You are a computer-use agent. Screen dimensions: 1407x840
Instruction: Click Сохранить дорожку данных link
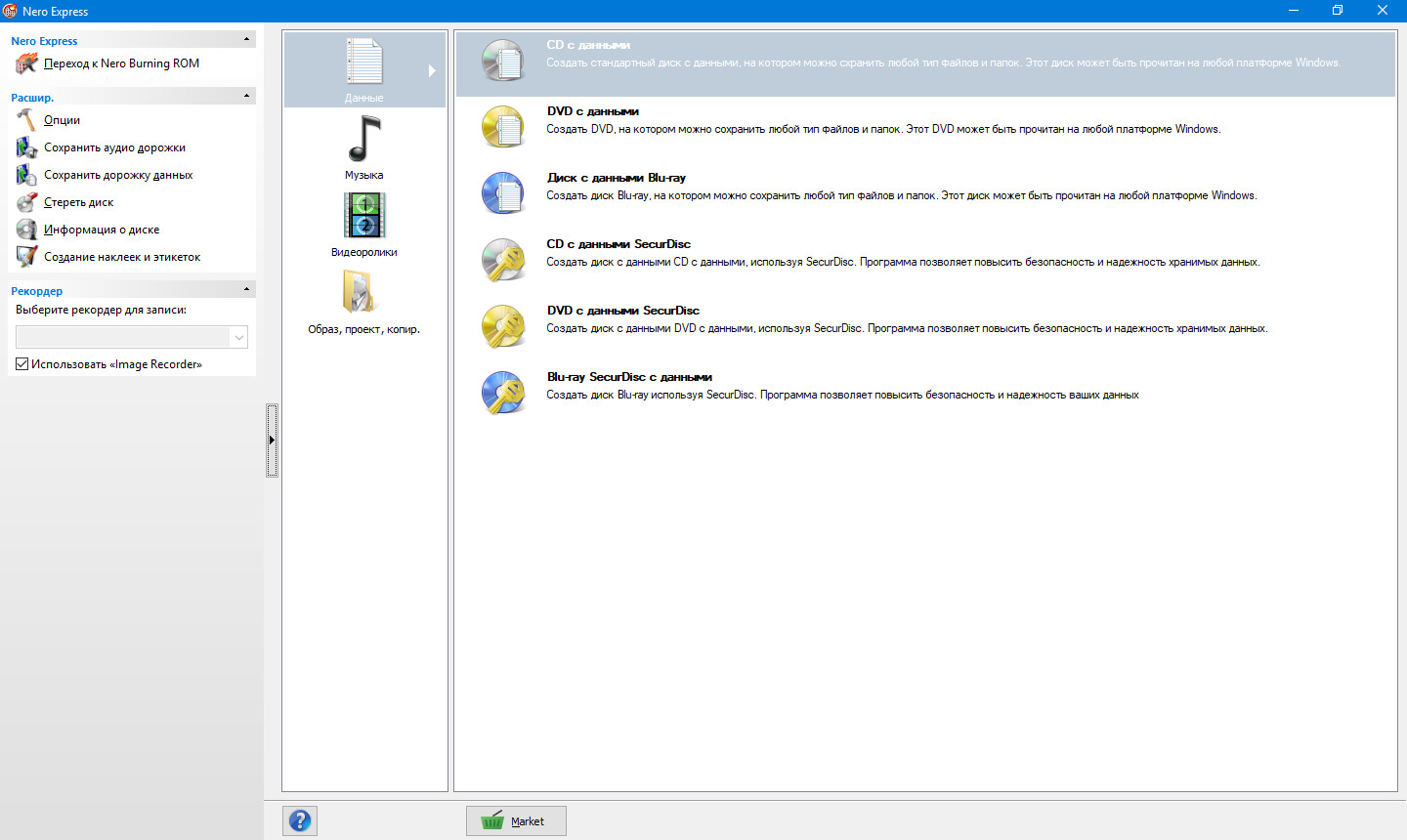(x=118, y=175)
